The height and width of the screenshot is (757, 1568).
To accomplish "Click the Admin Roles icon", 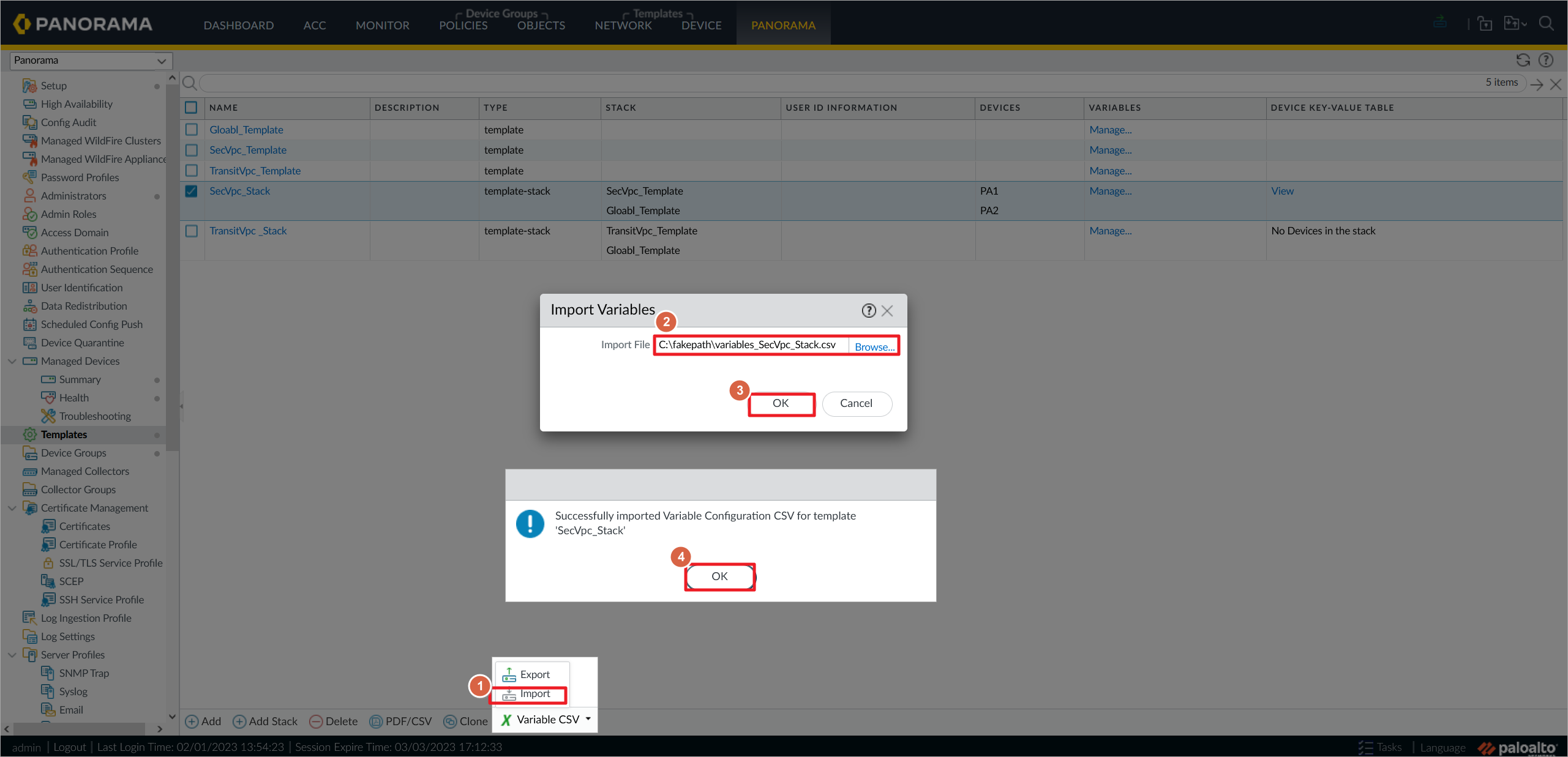I will tap(29, 214).
